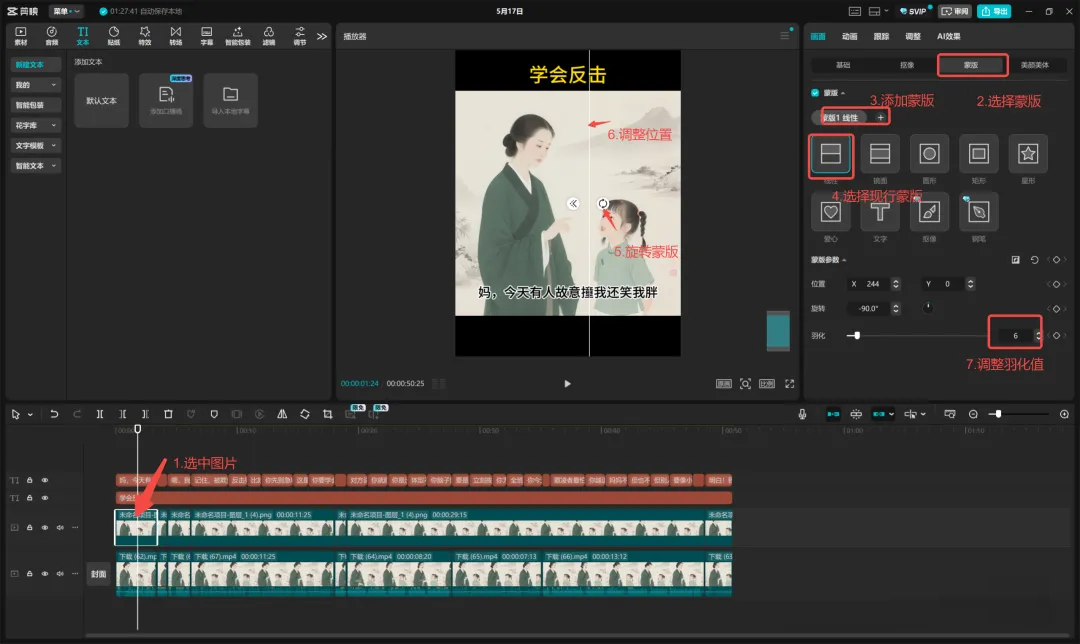Screen dimensions: 1080x644
Task: Open the 音频 audio panel icon
Action: point(52,36)
